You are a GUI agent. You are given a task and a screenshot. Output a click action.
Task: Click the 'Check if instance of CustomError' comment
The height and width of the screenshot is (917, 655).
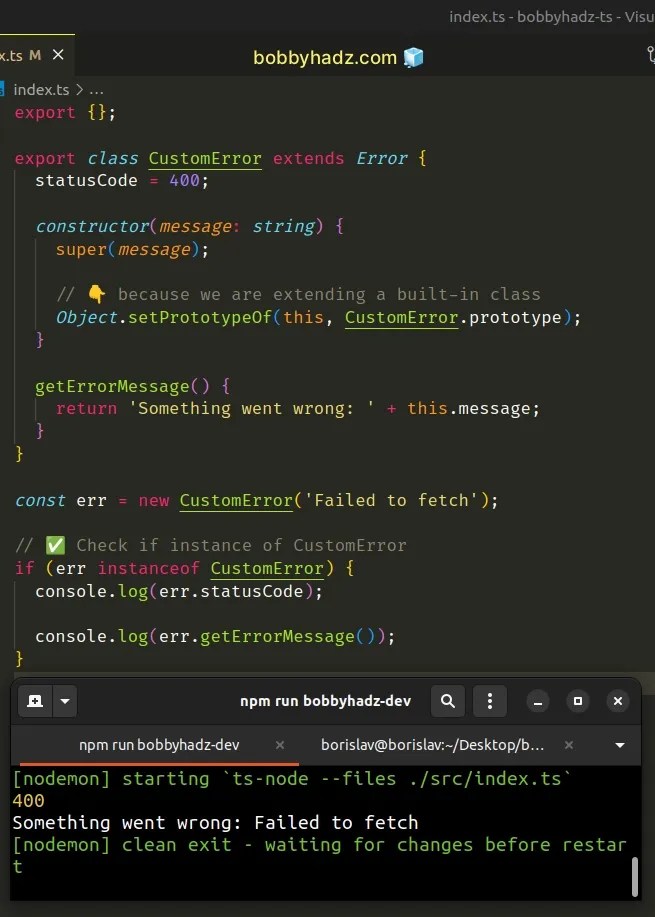click(x=211, y=546)
